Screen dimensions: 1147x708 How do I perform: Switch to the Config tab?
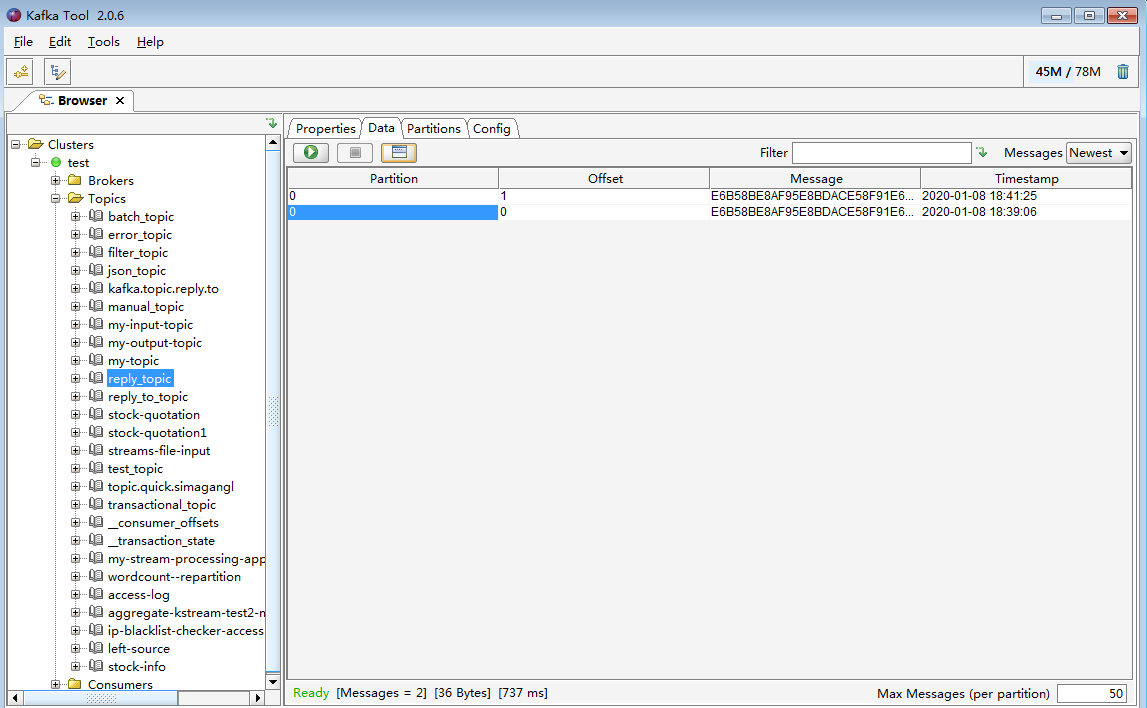click(492, 129)
